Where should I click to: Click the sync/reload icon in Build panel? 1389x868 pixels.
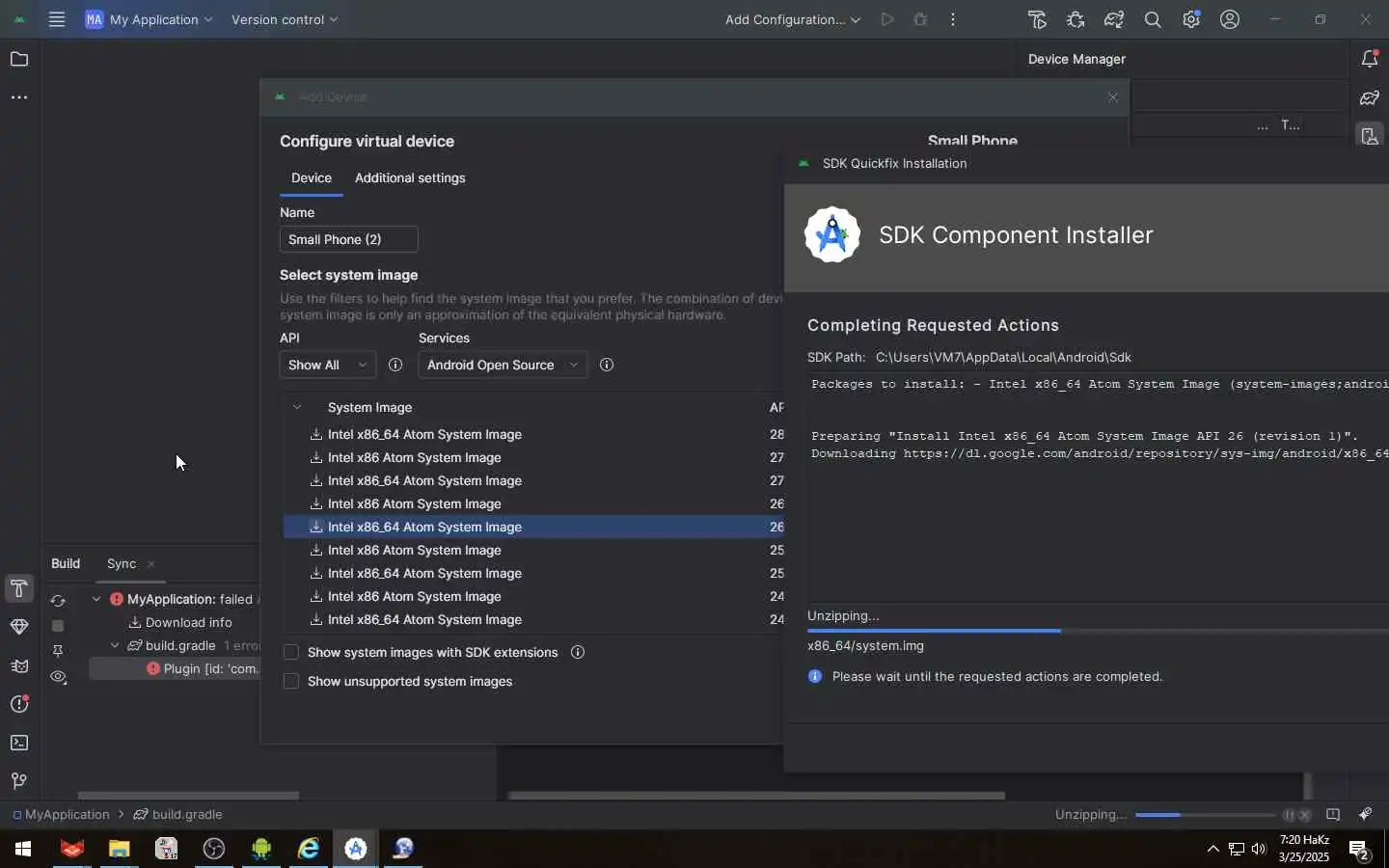tap(58, 600)
